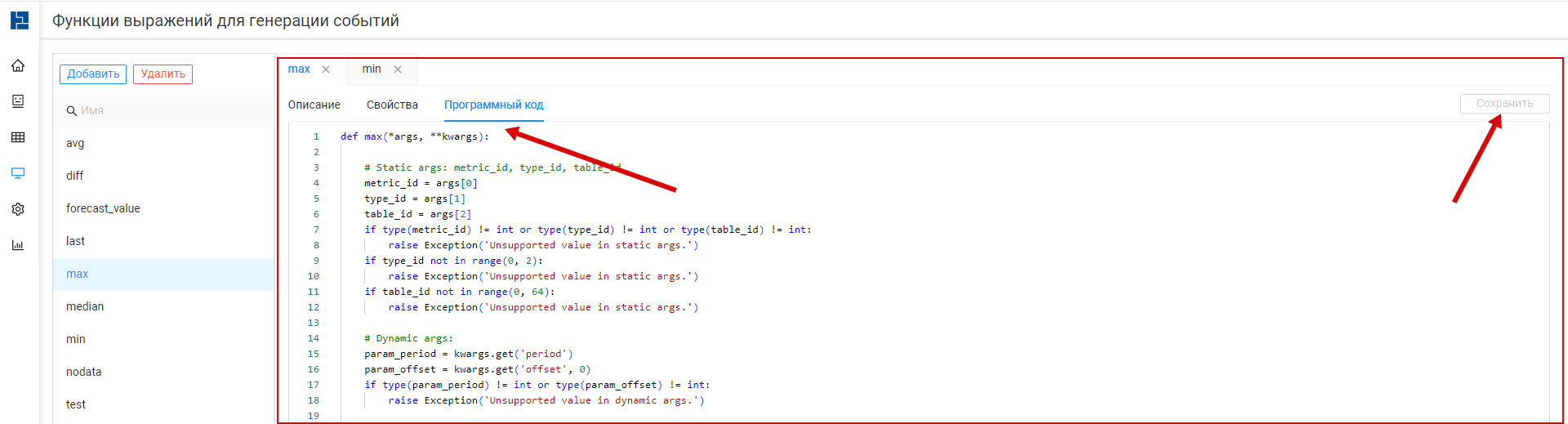
Task: Open the table grid sidebar icon
Action: coord(18,137)
